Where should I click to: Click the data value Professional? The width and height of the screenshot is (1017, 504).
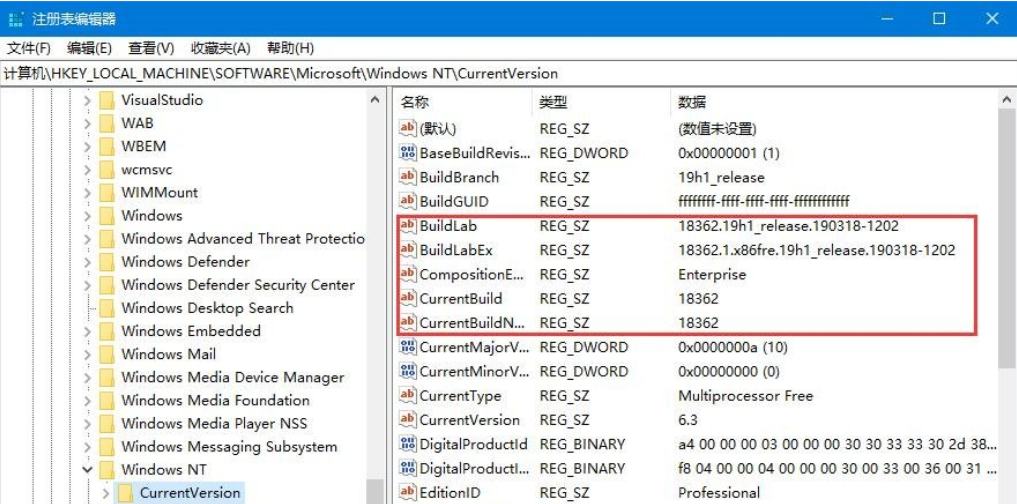pos(719,493)
